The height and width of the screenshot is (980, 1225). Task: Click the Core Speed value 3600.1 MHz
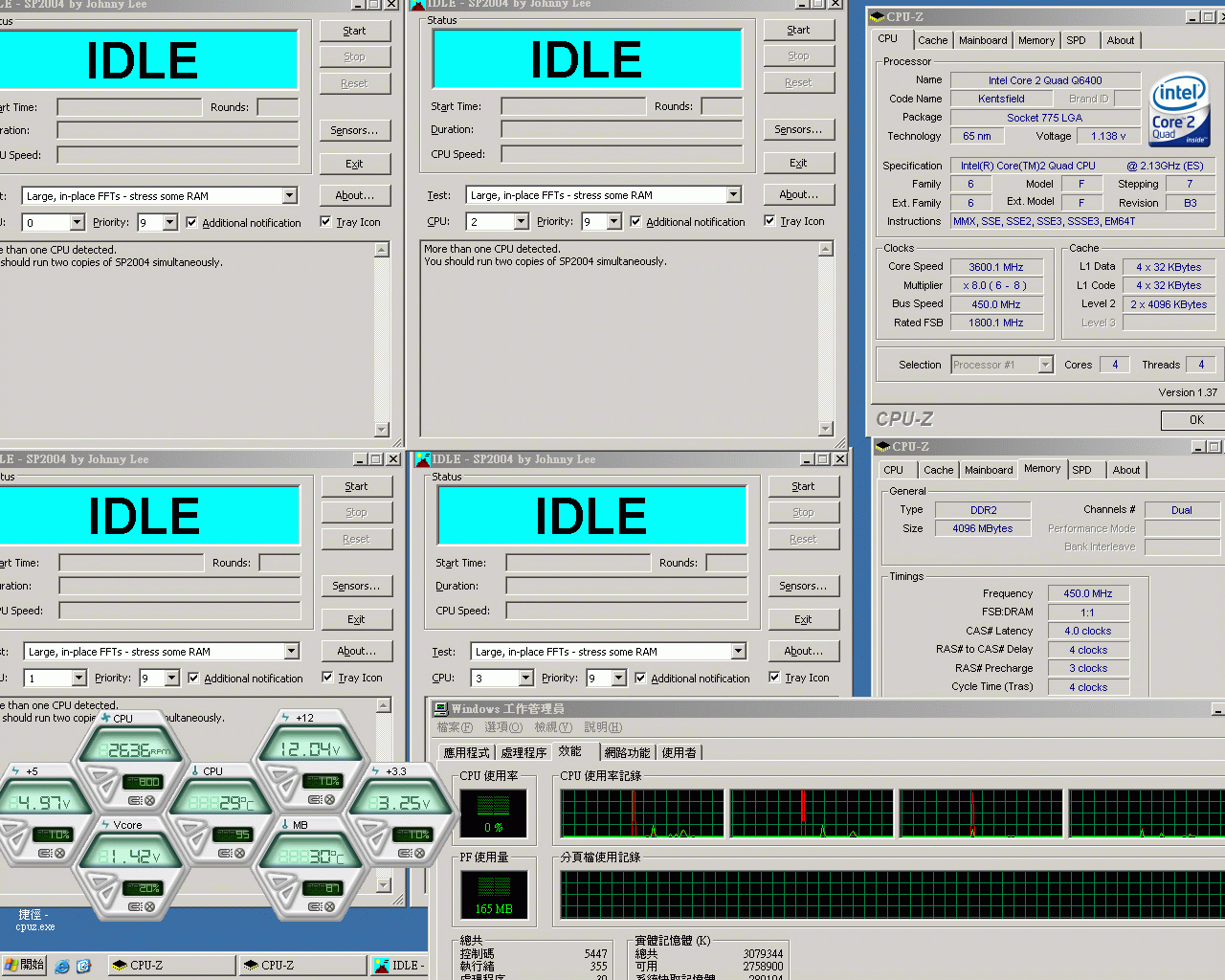pyautogui.click(x=995, y=267)
